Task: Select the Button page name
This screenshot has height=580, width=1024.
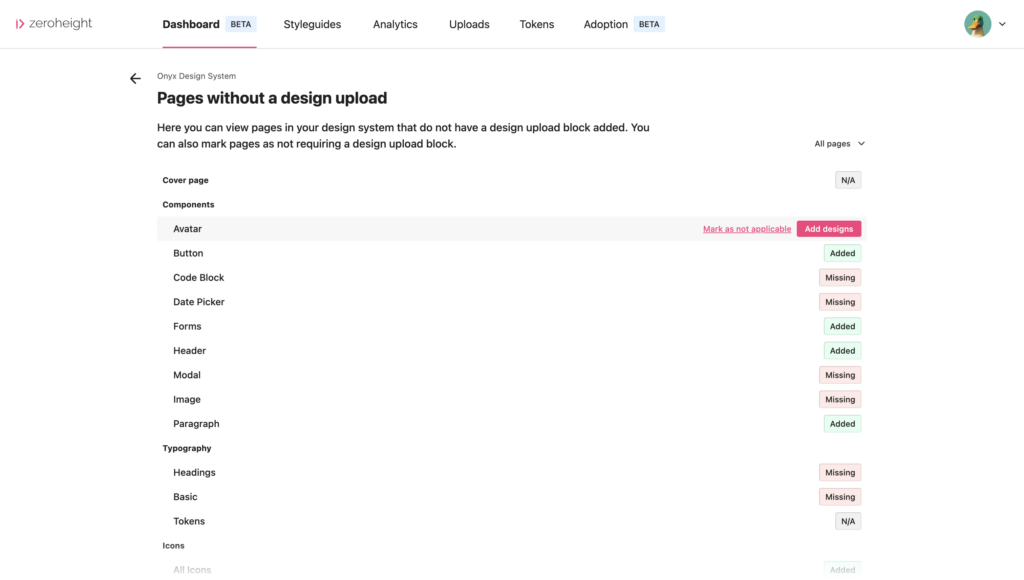Action: click(188, 253)
